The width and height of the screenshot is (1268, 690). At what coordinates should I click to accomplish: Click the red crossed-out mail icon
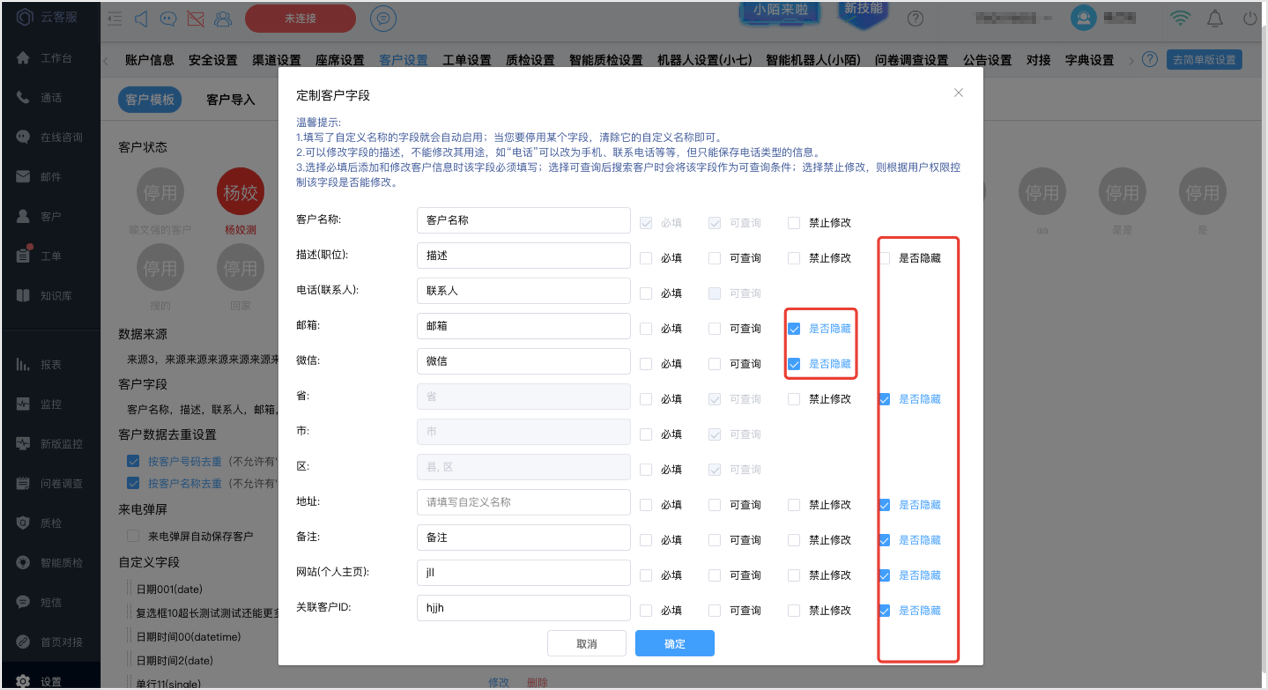[196, 19]
